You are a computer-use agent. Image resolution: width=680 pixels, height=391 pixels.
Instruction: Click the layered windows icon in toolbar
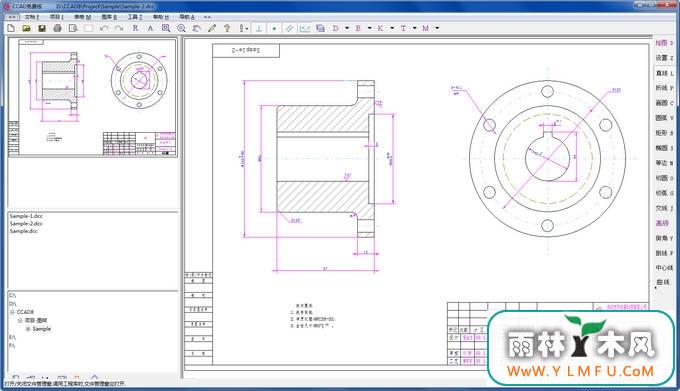[x=320, y=28]
